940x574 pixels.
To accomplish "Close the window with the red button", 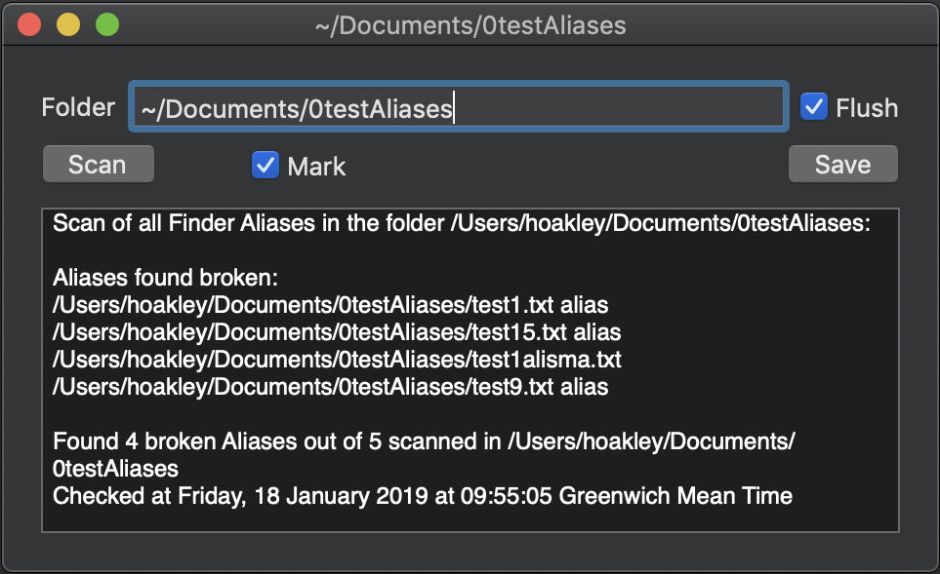I will 29,25.
